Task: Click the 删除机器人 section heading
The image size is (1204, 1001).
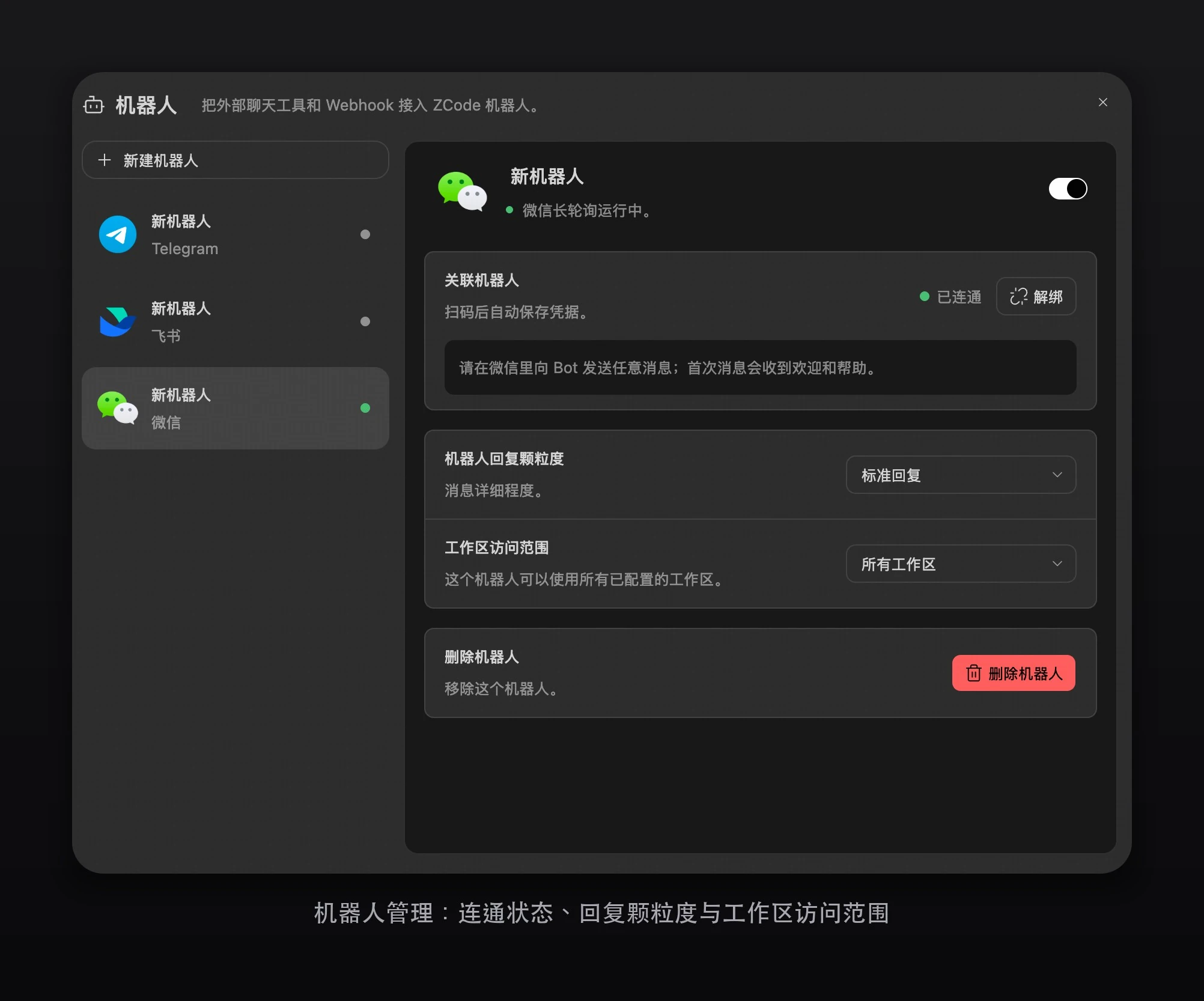Action: click(x=482, y=657)
